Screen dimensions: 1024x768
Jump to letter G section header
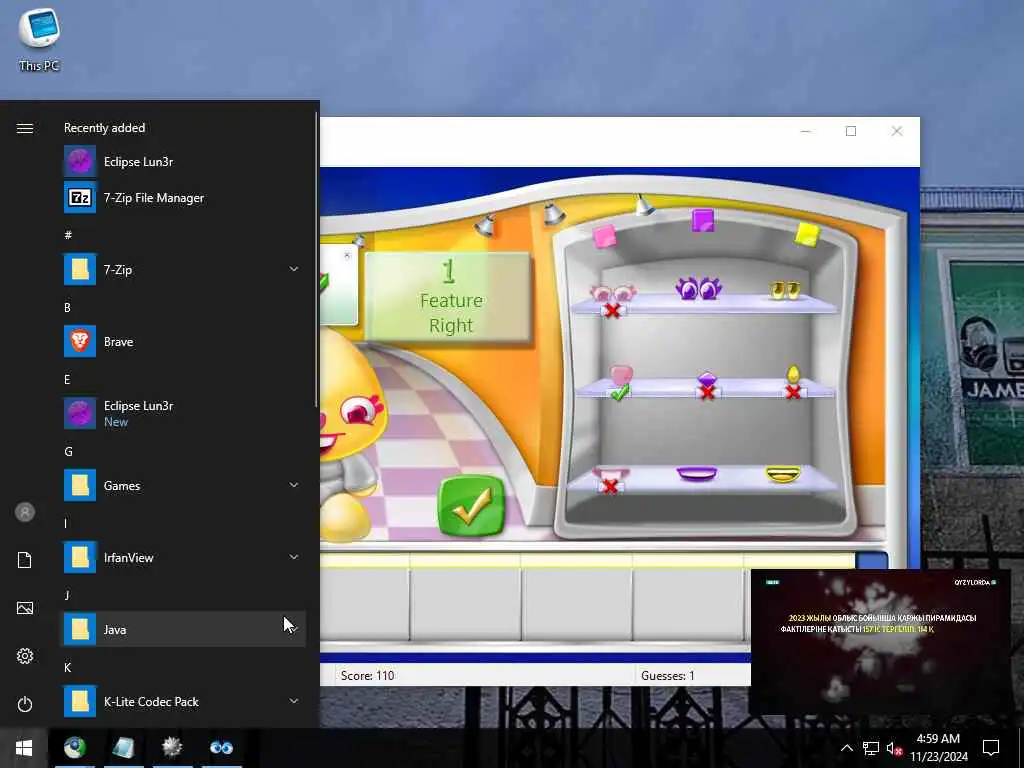click(68, 451)
